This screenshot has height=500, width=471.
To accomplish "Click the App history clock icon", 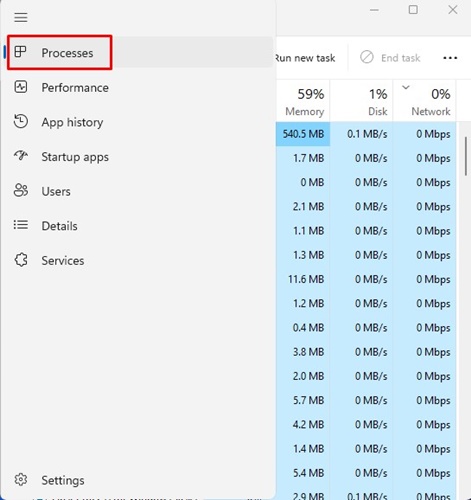I will click(x=21, y=121).
